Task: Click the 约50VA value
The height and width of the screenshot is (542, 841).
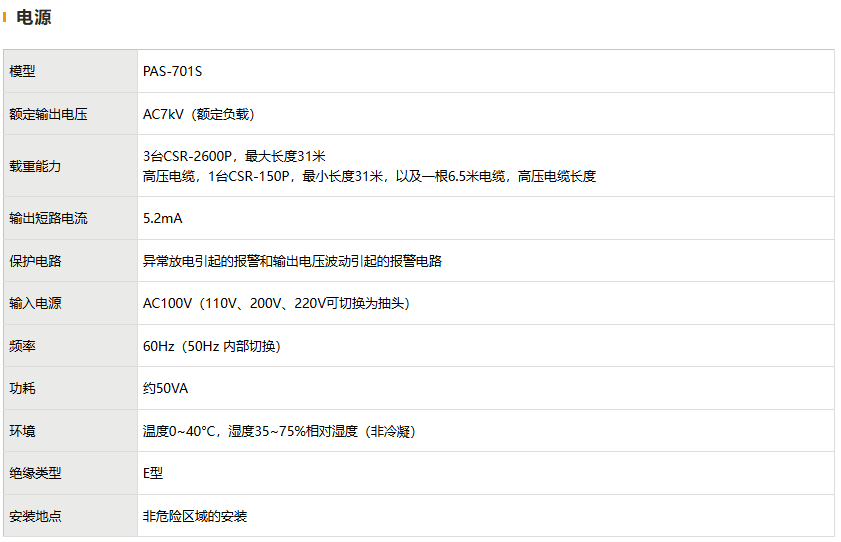Action: pos(165,389)
